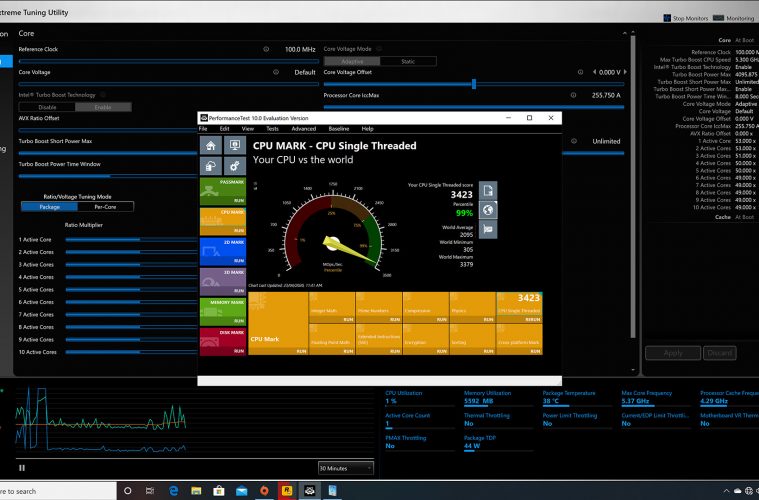Click the Stop Monitors icon
759x500 pixels.
tap(667, 18)
